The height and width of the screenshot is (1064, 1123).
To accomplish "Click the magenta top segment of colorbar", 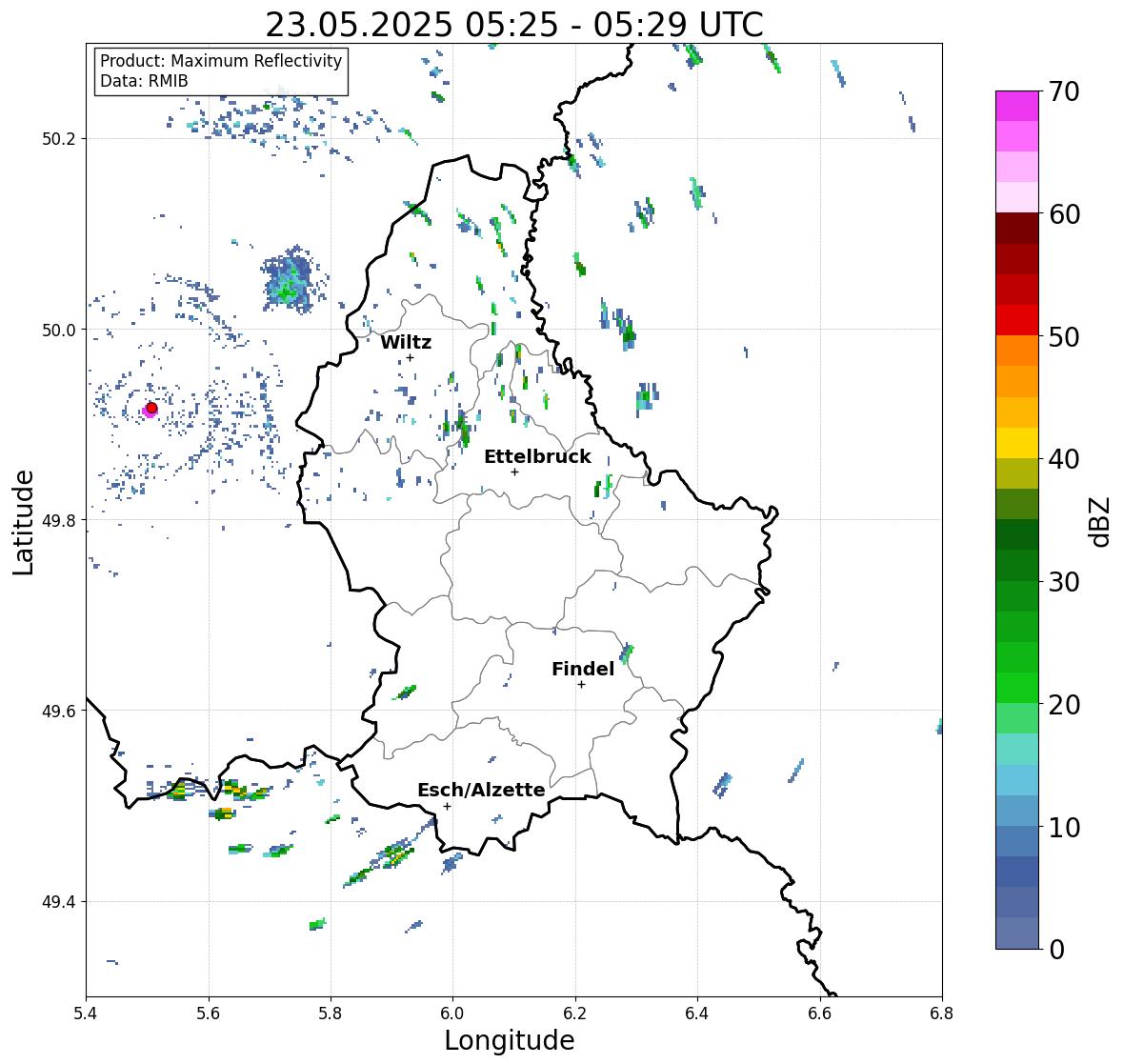I will click(x=1017, y=106).
